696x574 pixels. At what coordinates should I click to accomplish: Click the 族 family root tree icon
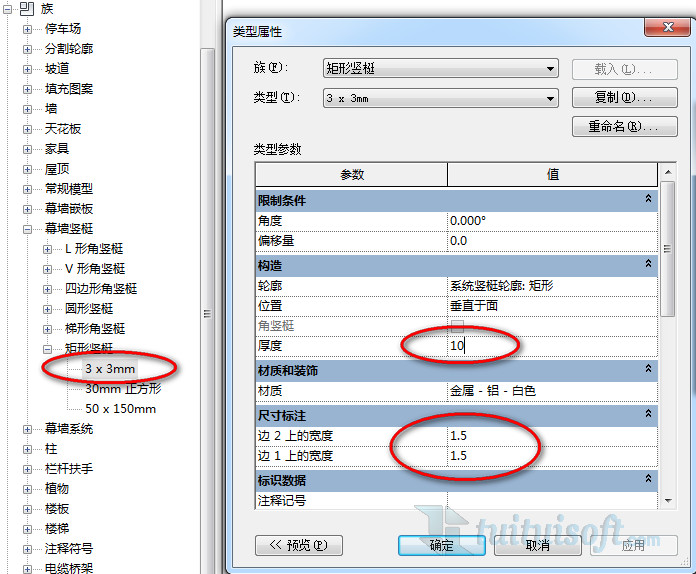(x=26, y=9)
